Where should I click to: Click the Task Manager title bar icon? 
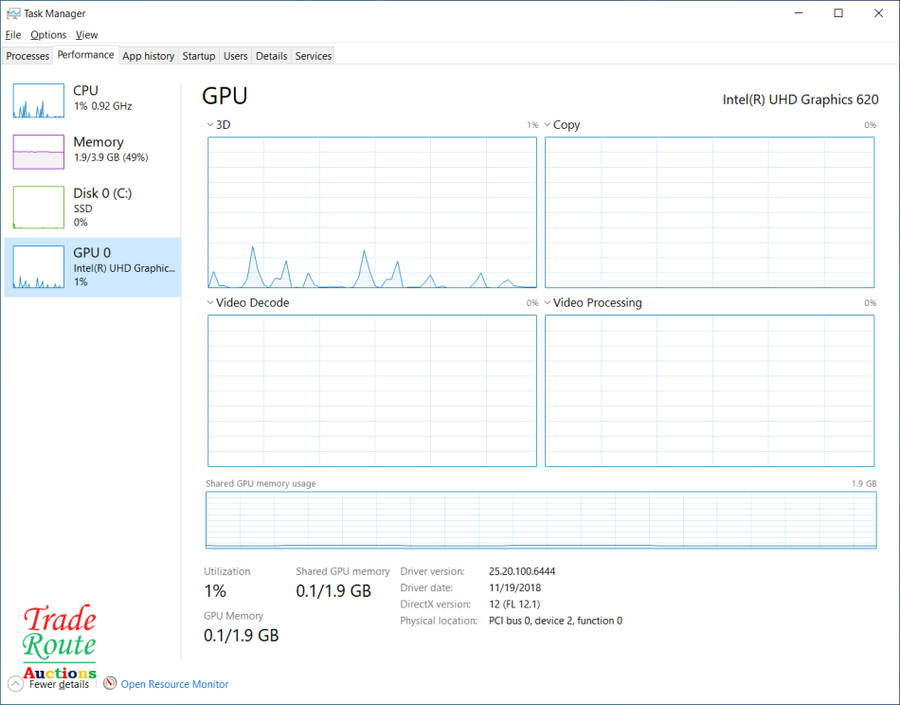click(13, 14)
